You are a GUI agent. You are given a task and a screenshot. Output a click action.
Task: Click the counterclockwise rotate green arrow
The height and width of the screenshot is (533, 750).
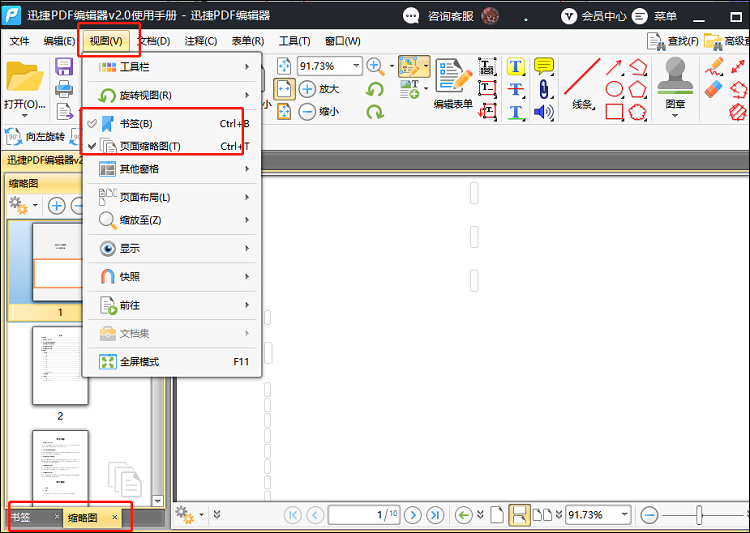(375, 89)
